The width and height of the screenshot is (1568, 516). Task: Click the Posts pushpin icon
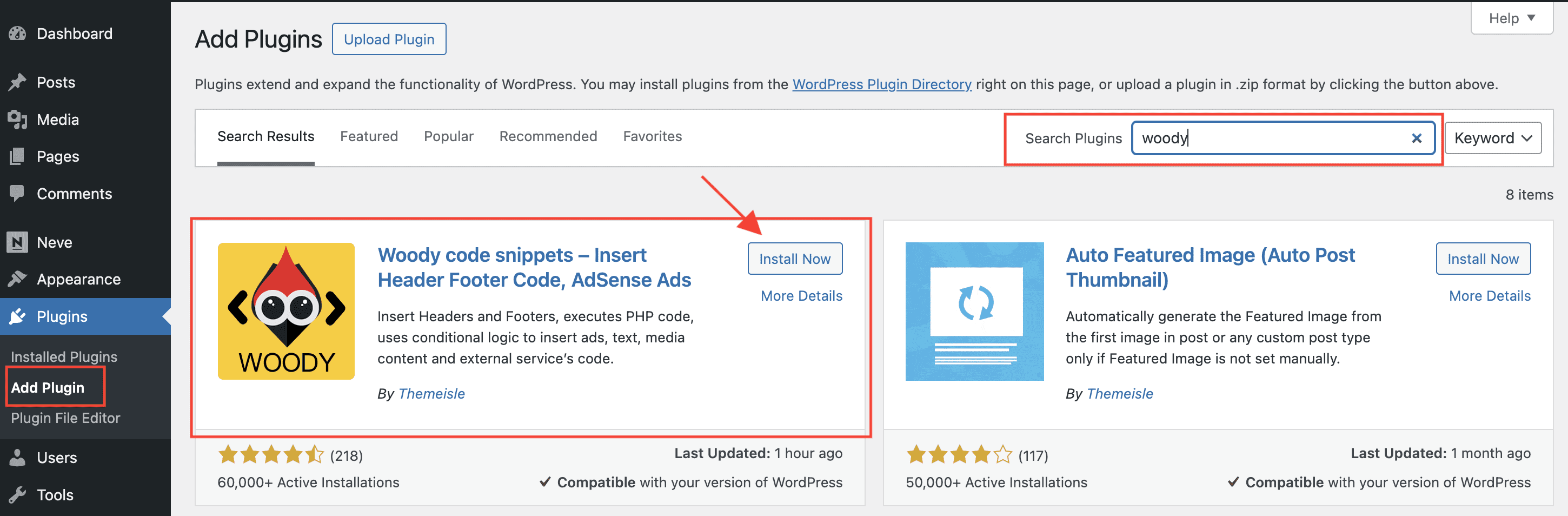[x=18, y=82]
